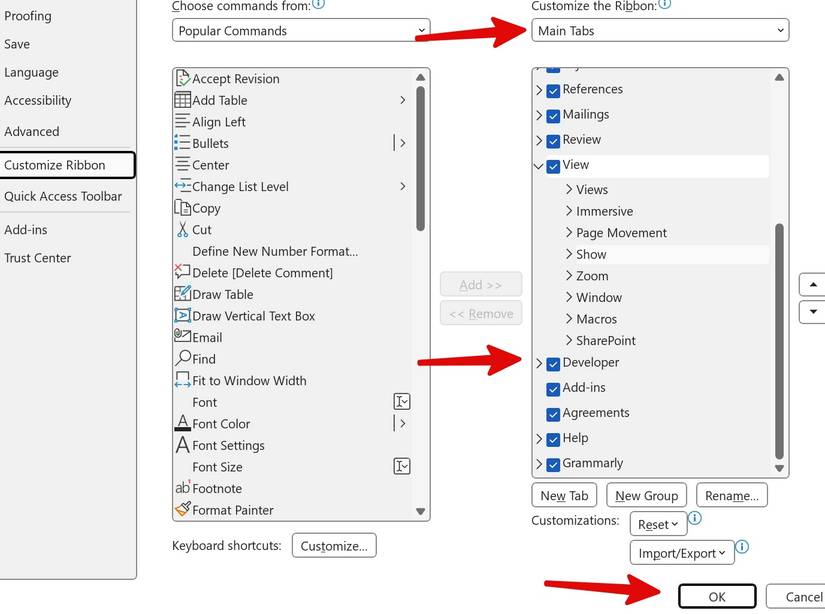Click the ribbon tabs list scrollbar thumb
The height and width of the screenshot is (614, 825).
(779, 341)
